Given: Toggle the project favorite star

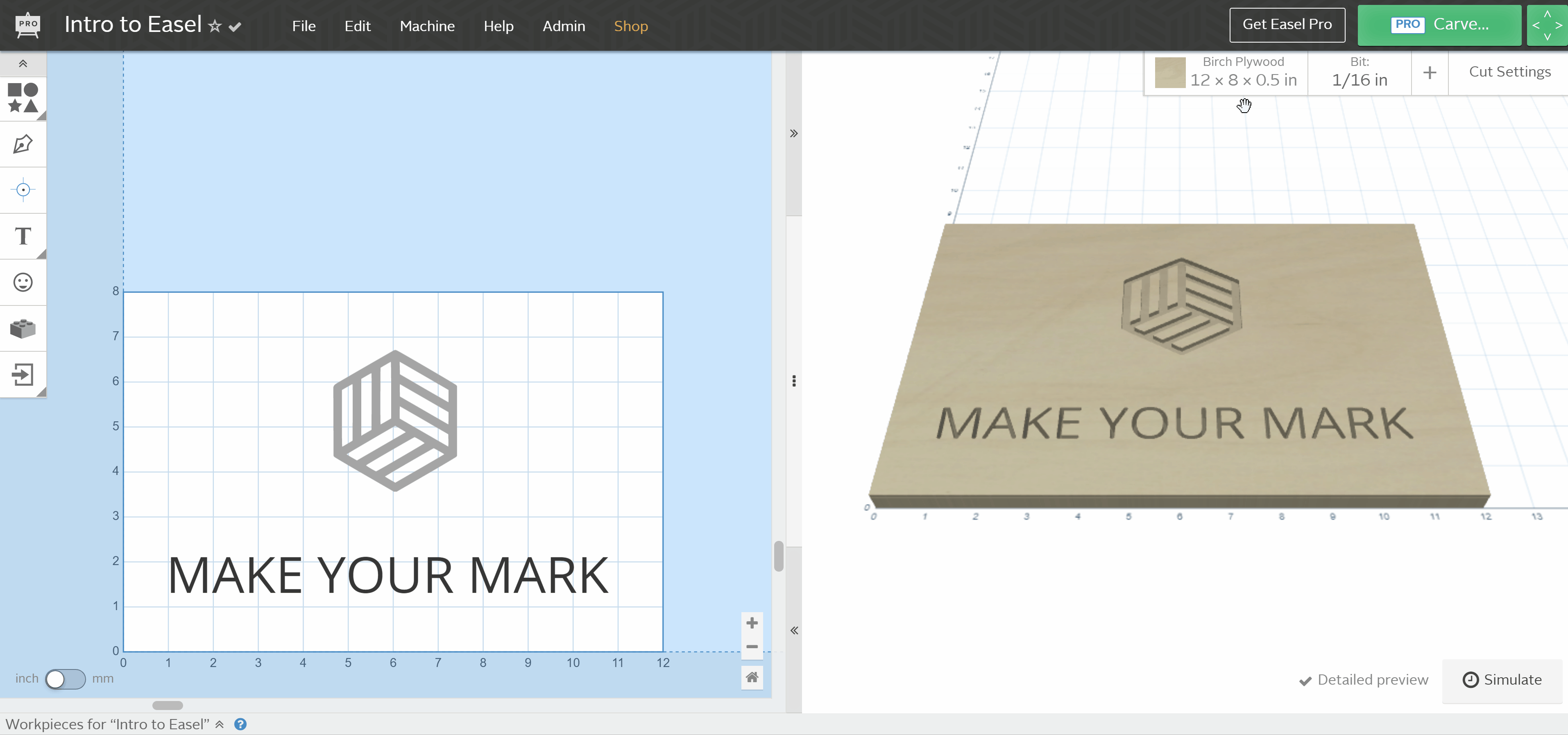Looking at the screenshot, I should pos(214,26).
